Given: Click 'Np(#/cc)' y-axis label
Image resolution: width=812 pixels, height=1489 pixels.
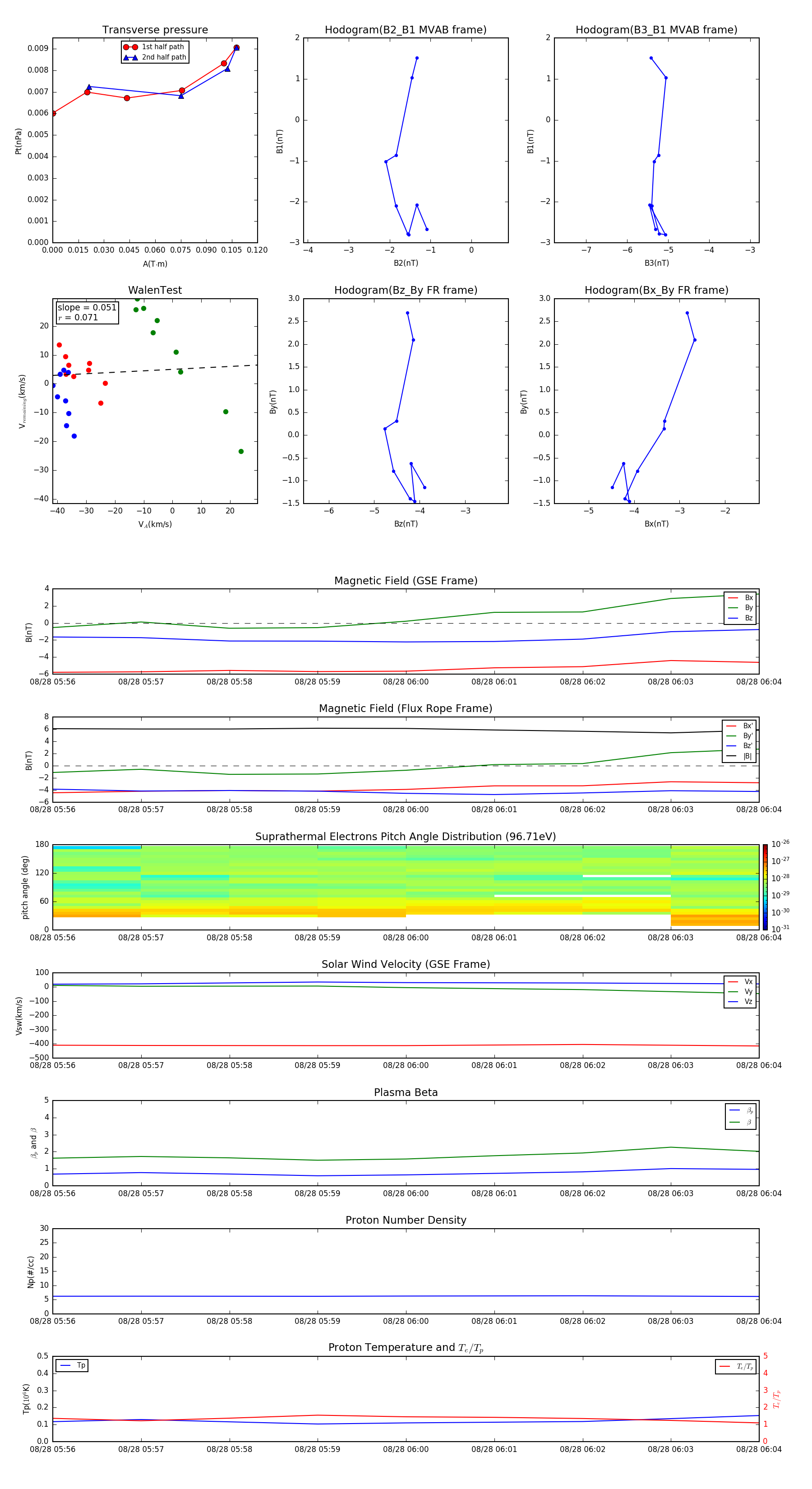Looking at the screenshot, I should tap(31, 1272).
